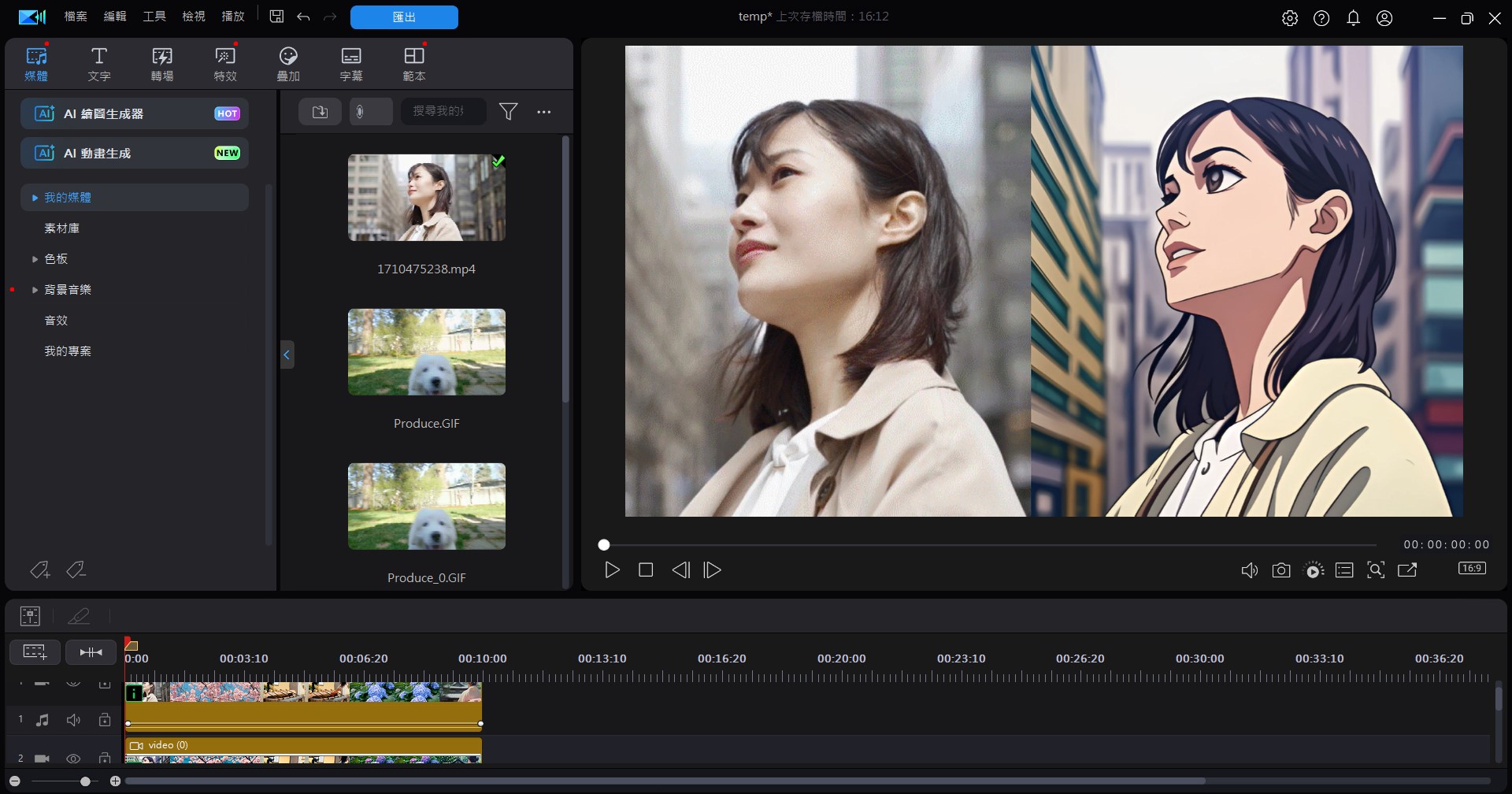Select the 1710475238.mp4 thumbnail
Screen dimensions: 1512x794
(426, 198)
